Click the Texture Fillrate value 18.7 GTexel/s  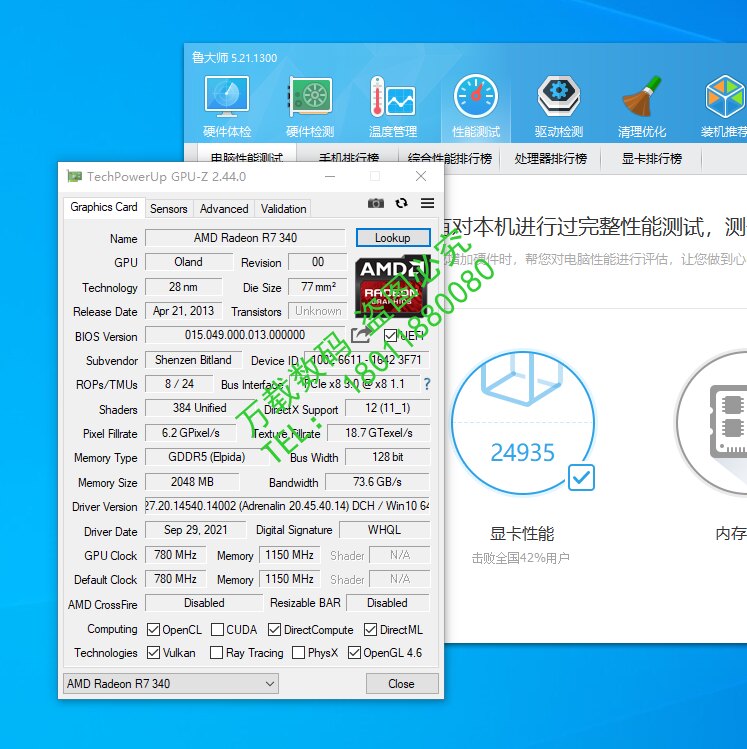pyautogui.click(x=379, y=433)
